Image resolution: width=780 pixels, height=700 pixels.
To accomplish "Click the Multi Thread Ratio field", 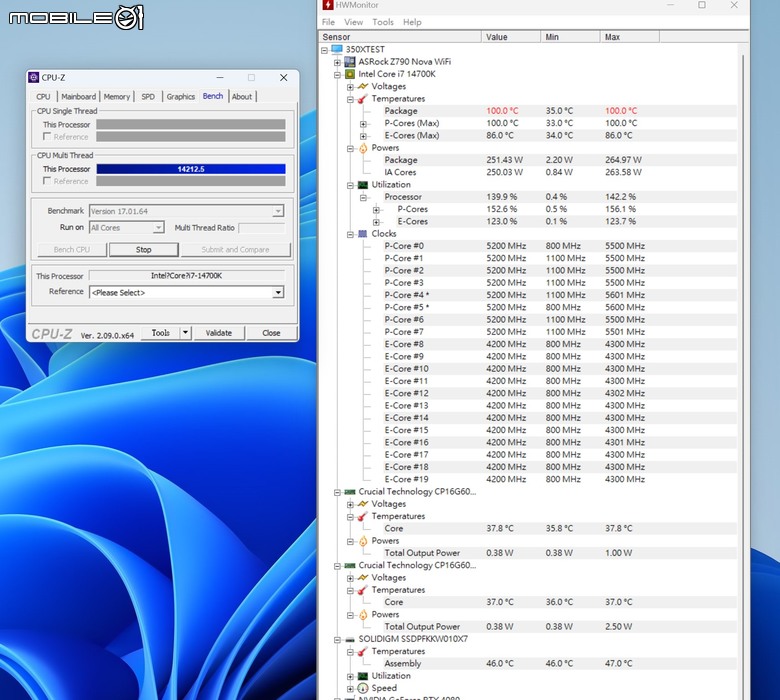I will tap(262, 228).
